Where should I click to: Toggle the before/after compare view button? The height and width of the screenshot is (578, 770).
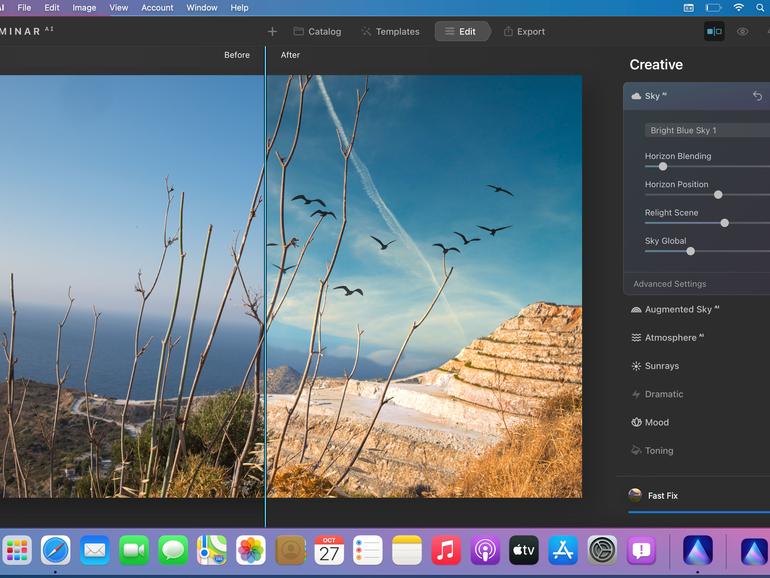(714, 31)
